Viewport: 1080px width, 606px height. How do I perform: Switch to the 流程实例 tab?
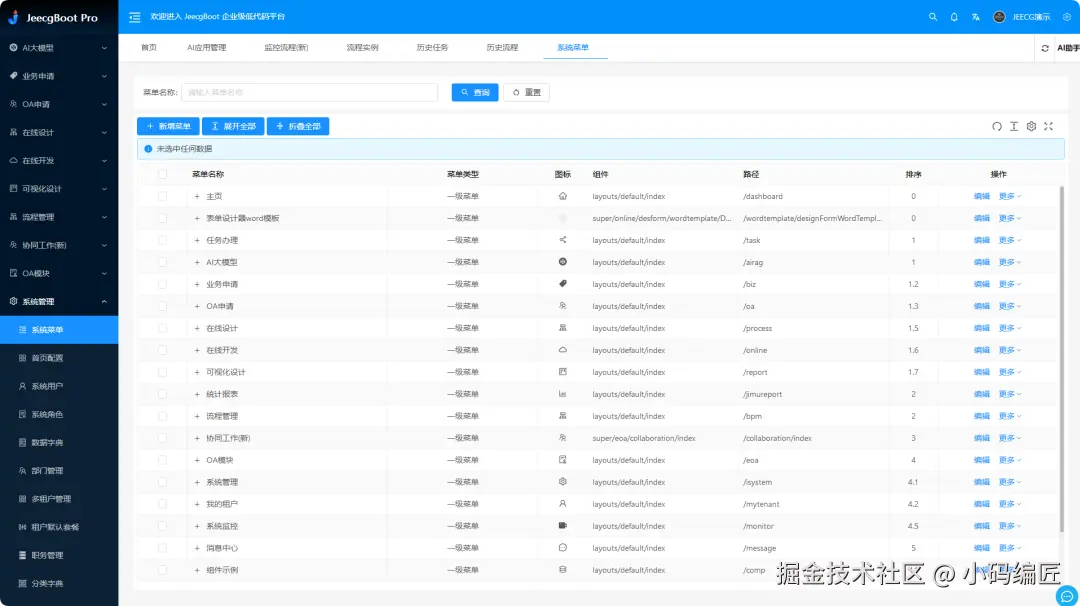(362, 48)
